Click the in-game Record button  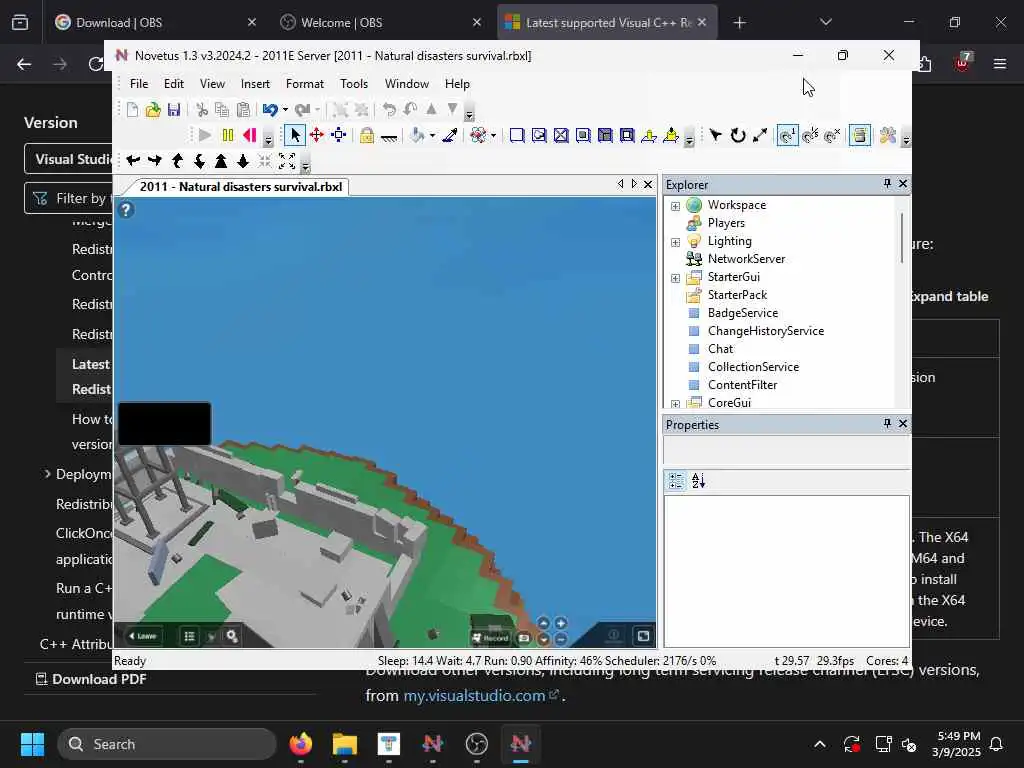click(490, 637)
